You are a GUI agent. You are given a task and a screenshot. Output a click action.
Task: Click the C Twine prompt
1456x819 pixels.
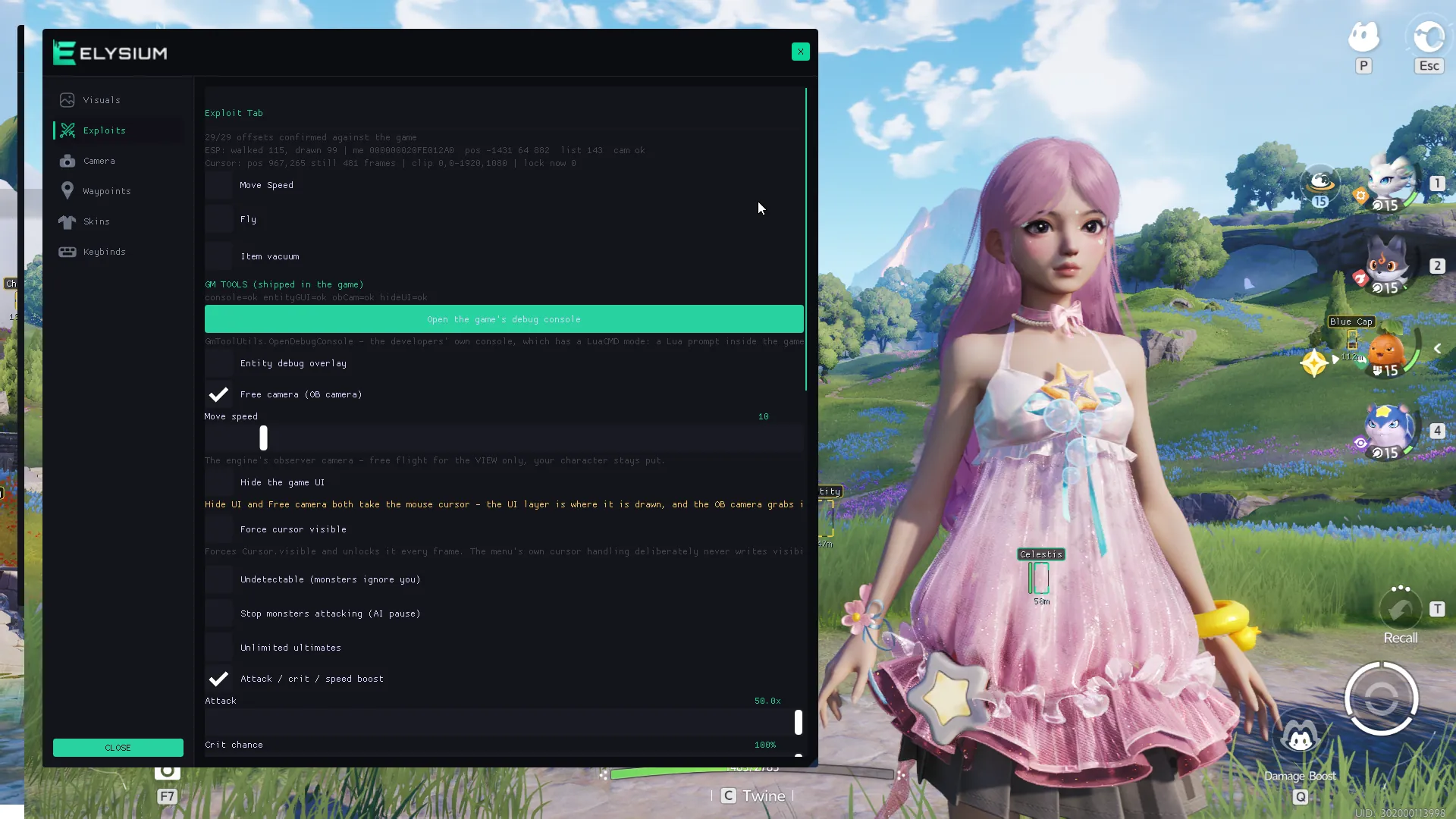(x=753, y=795)
